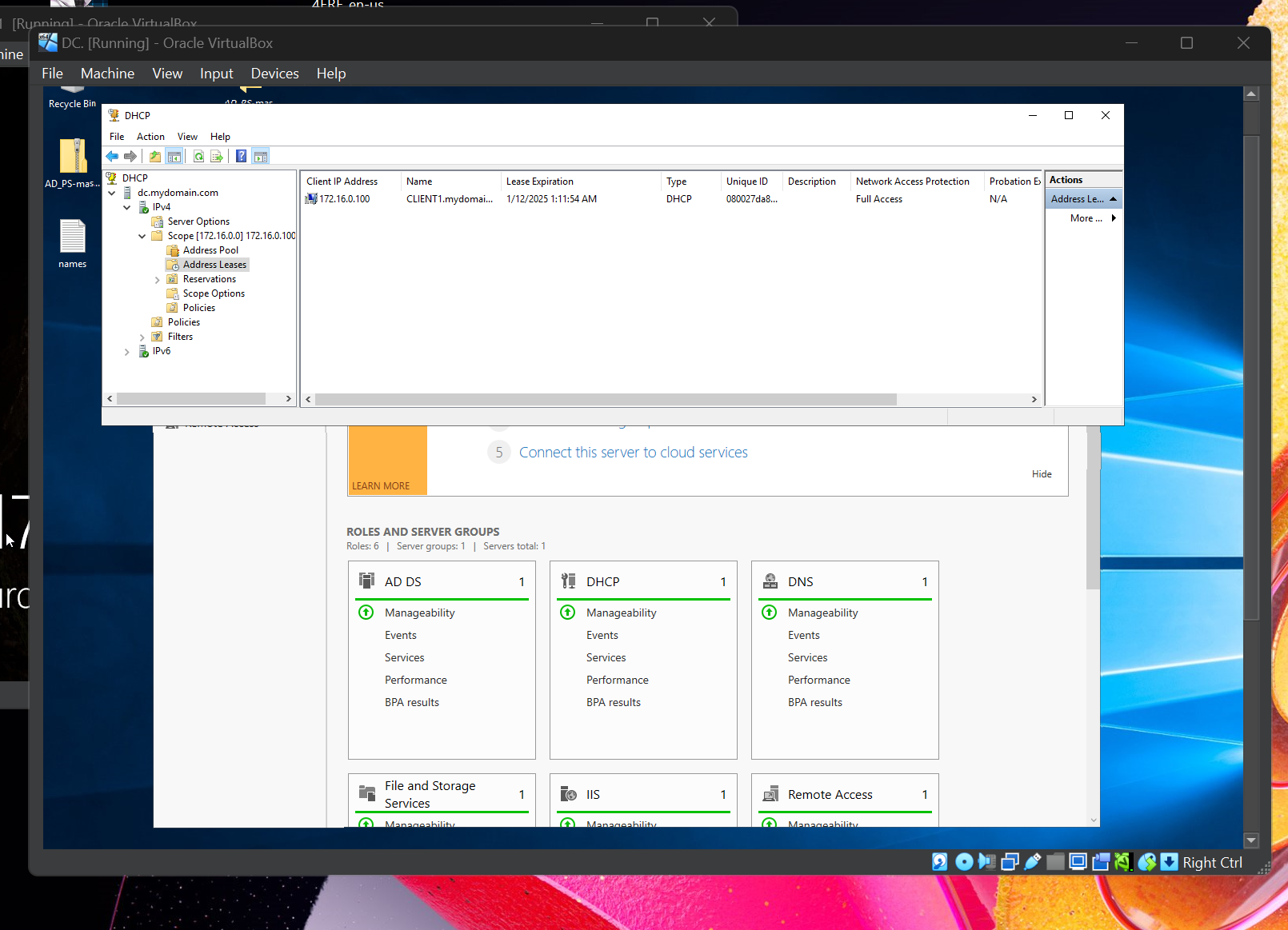Click VirtualBox recording indicator icon
This screenshot has width=1288, height=930.
click(1101, 861)
